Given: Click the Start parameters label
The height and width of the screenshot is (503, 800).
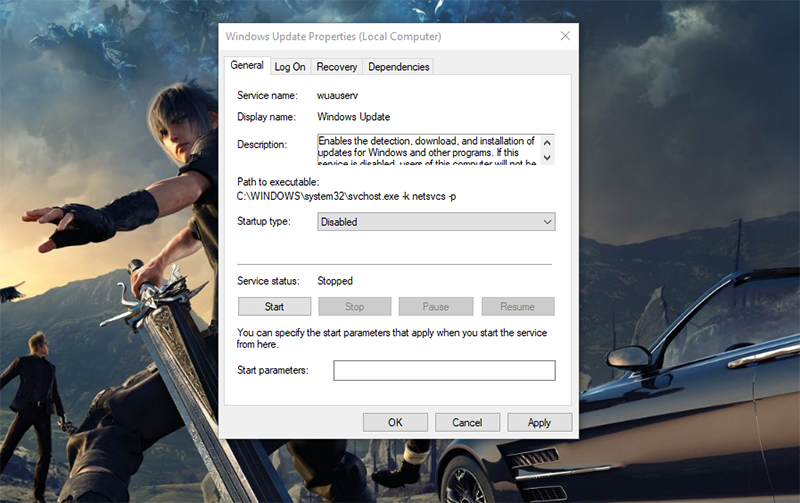Looking at the screenshot, I should pos(273,370).
